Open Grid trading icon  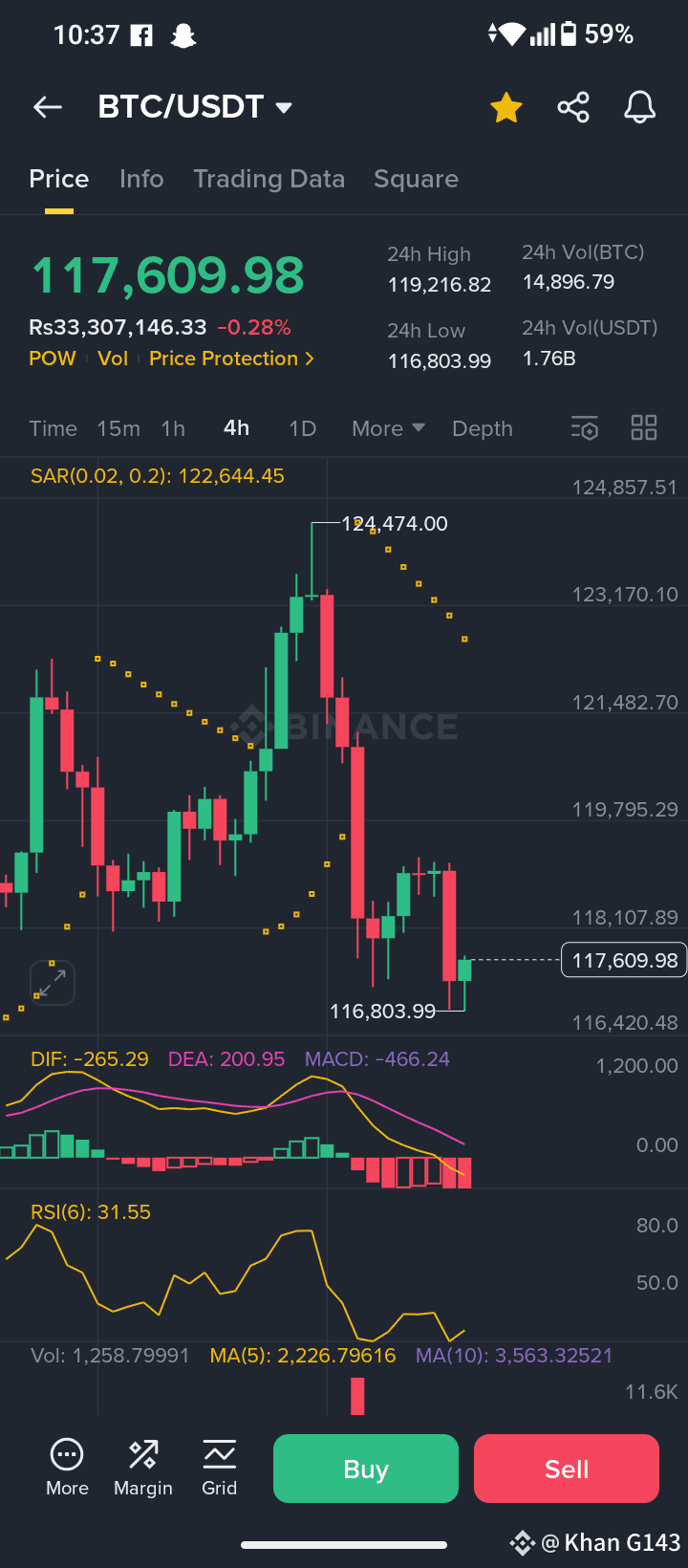tap(219, 1468)
